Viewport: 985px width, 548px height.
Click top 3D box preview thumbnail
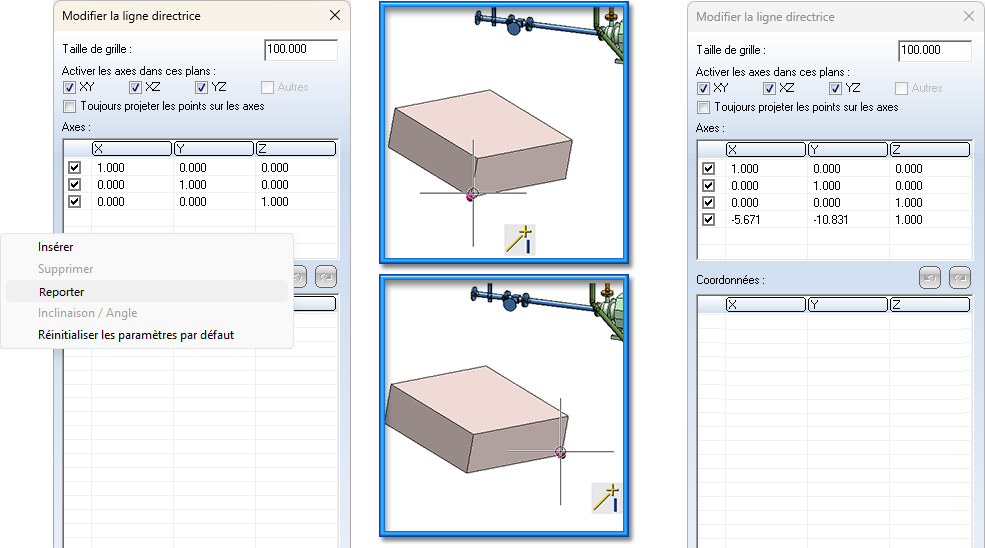(504, 133)
